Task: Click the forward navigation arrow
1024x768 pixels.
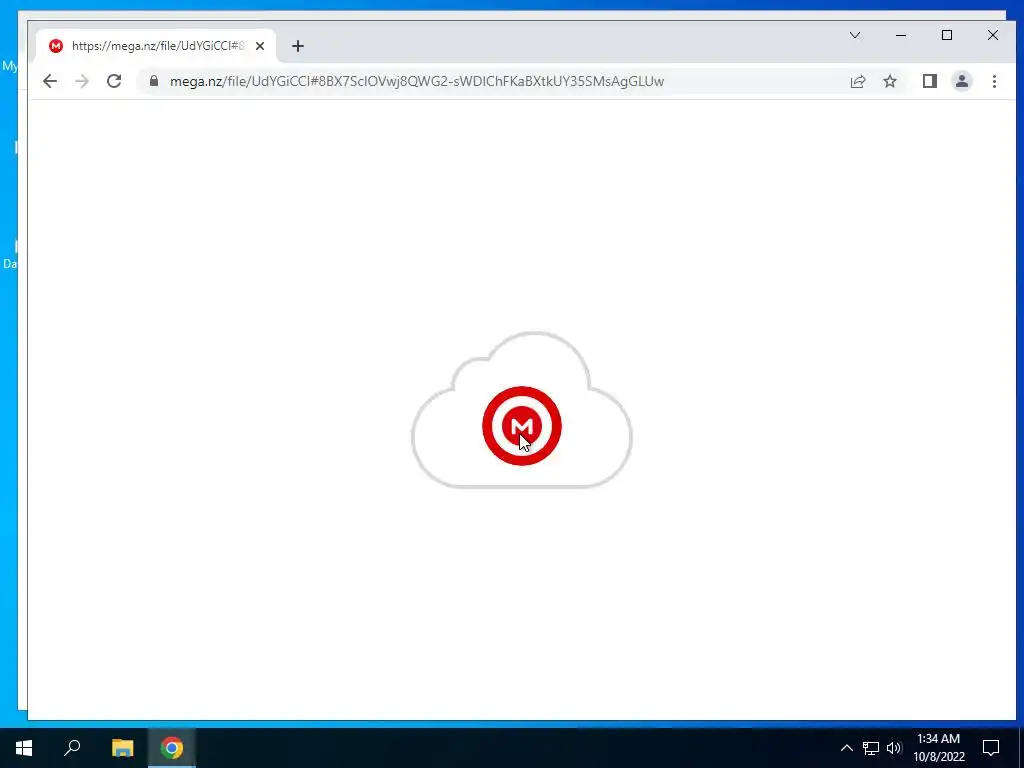Action: click(82, 81)
